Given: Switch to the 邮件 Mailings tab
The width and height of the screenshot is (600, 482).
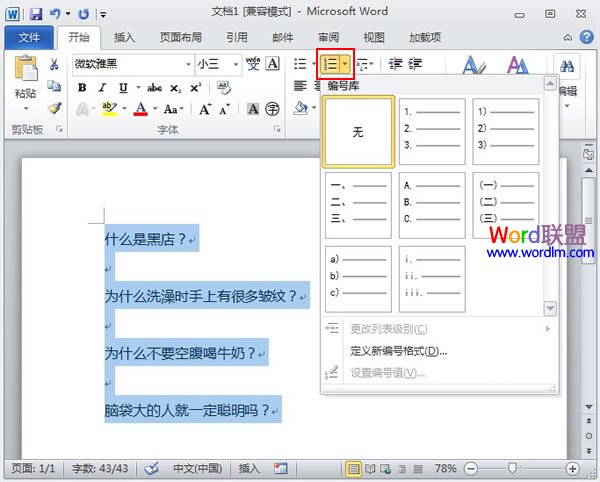Looking at the screenshot, I should point(283,37).
